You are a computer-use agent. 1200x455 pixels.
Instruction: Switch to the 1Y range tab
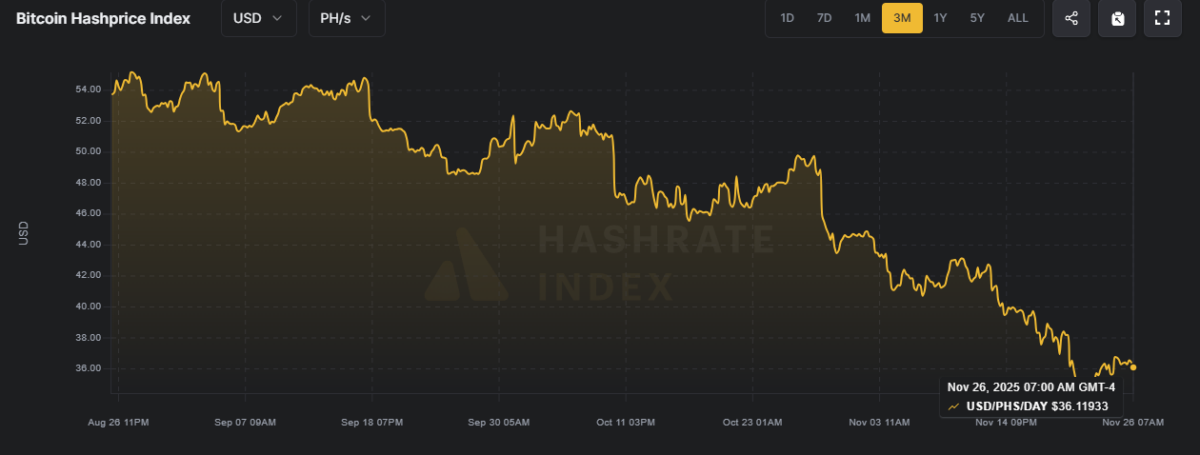pos(940,18)
